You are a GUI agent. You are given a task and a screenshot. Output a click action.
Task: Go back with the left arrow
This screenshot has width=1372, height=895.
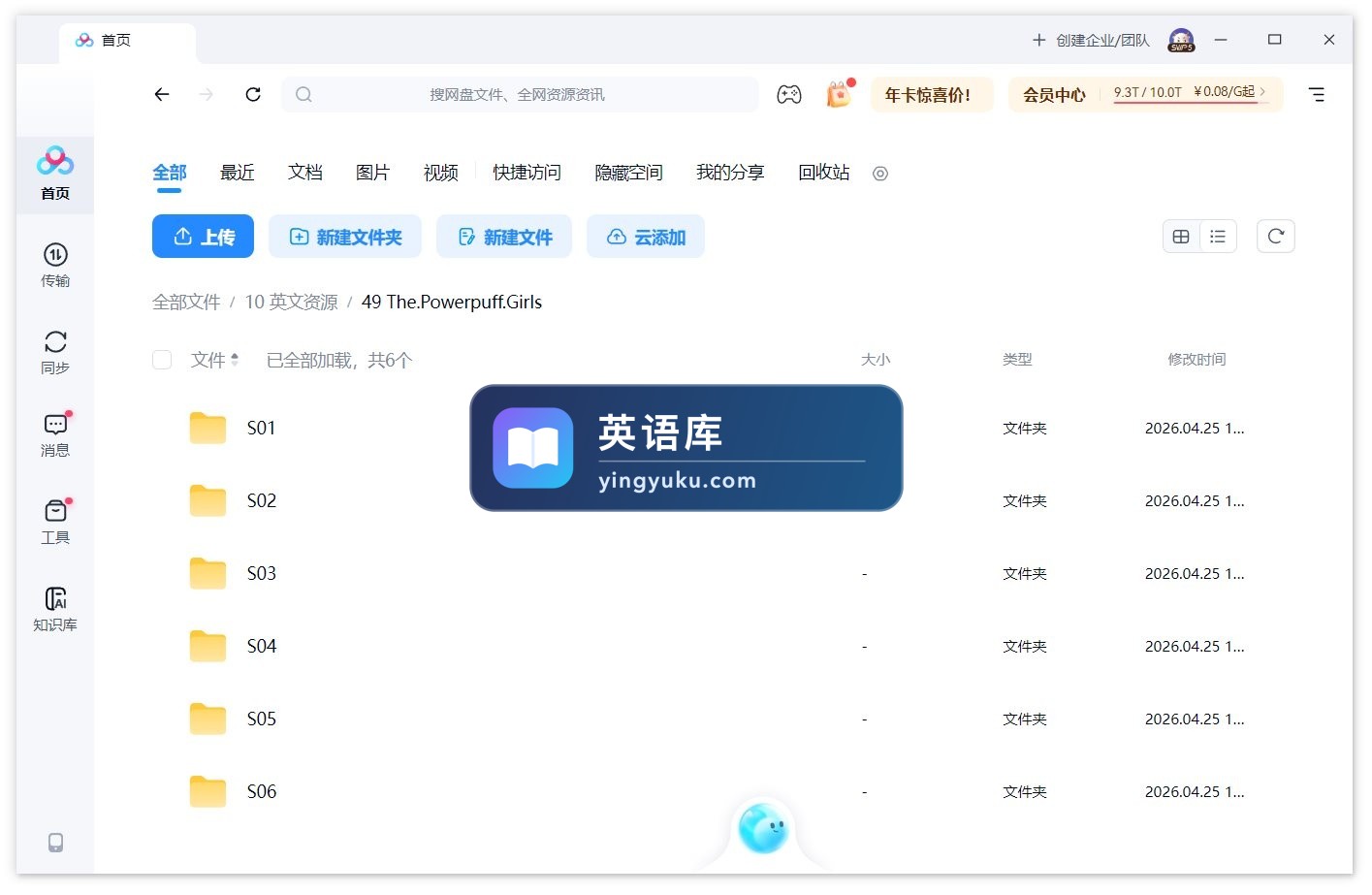pyautogui.click(x=162, y=94)
